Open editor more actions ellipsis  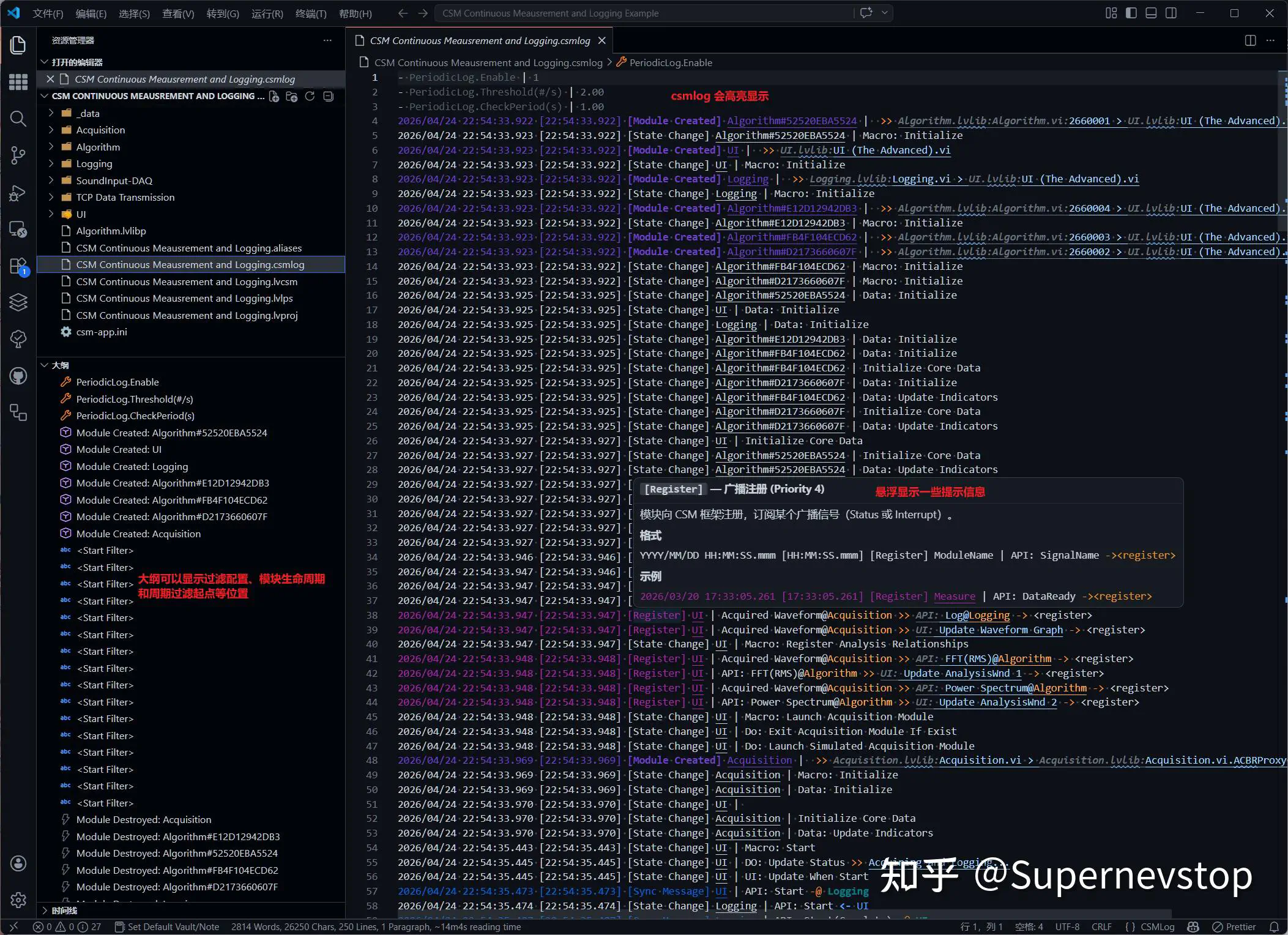[1270, 40]
